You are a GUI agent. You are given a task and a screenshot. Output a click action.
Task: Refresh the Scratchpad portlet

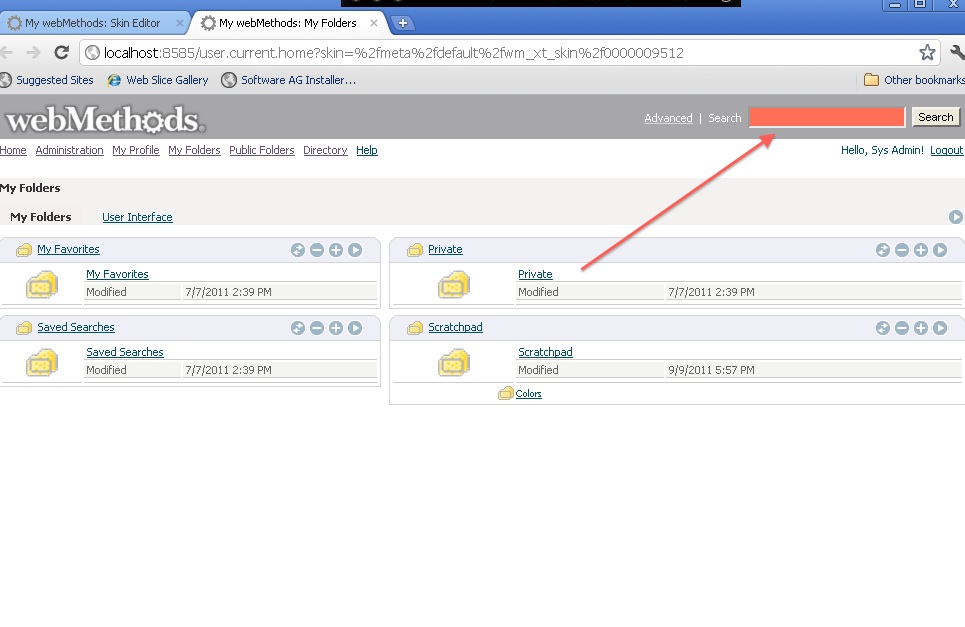click(x=883, y=328)
